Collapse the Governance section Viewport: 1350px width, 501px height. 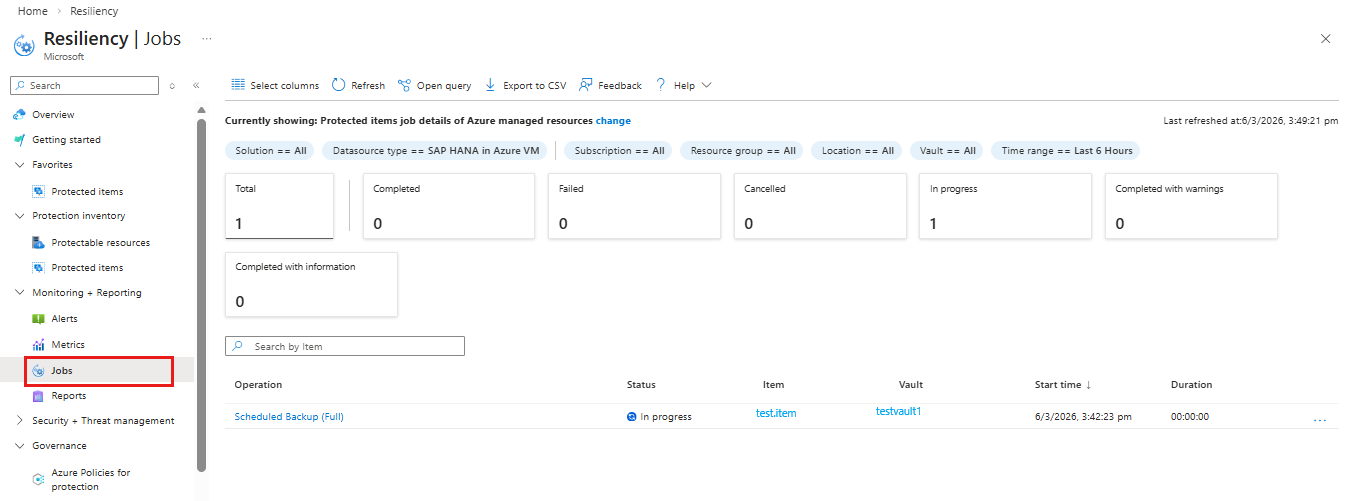(19, 446)
